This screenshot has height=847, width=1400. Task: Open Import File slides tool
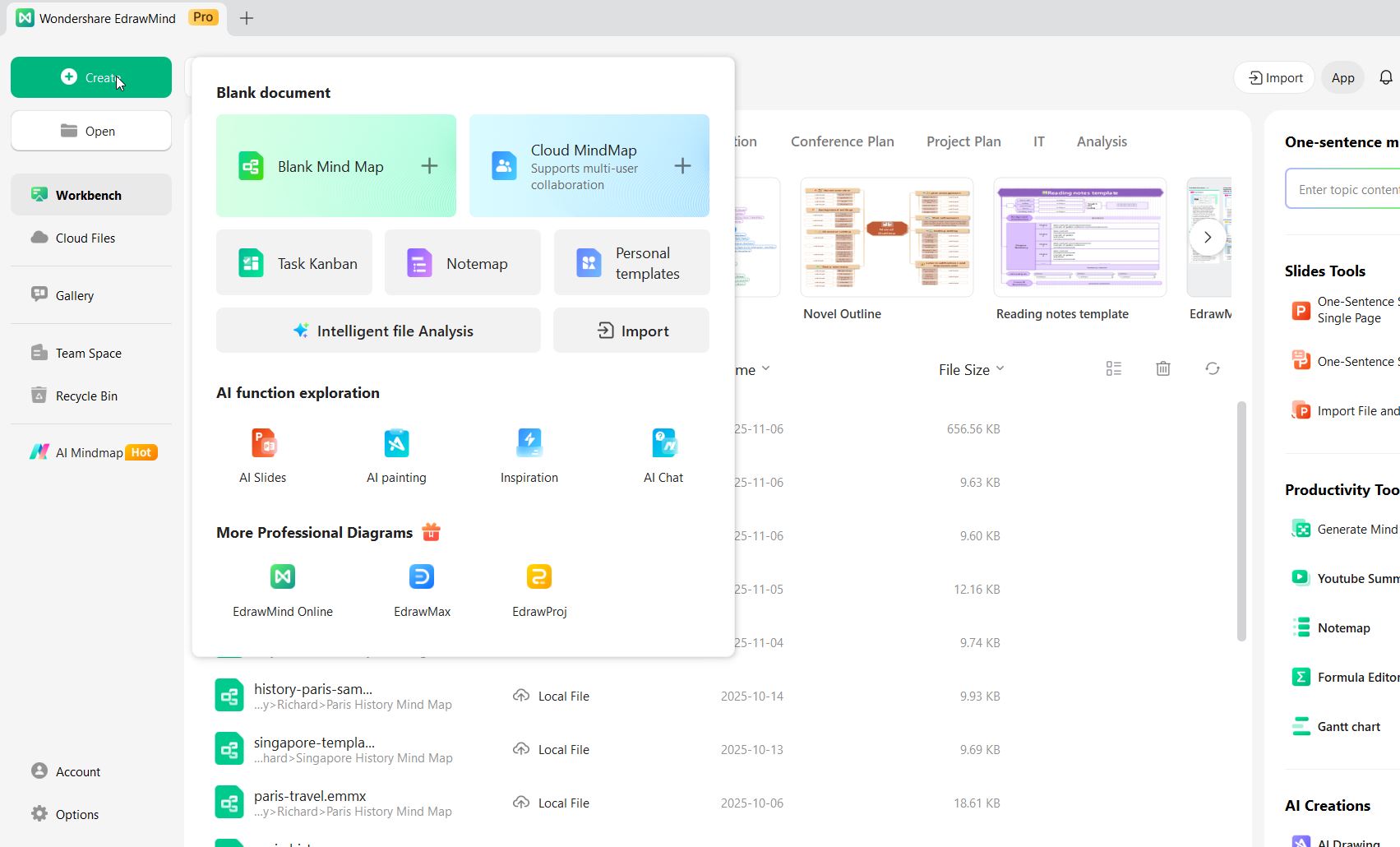(1346, 410)
